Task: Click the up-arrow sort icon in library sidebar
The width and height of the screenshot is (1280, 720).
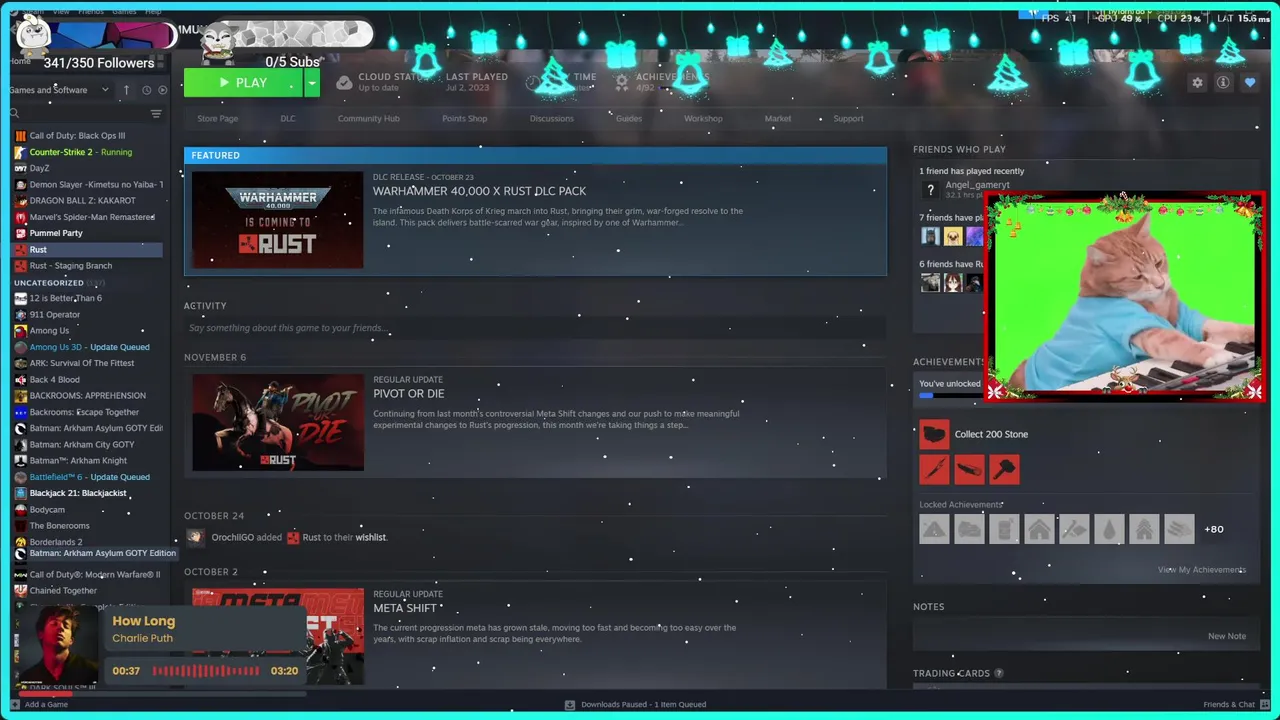Action: (x=126, y=90)
